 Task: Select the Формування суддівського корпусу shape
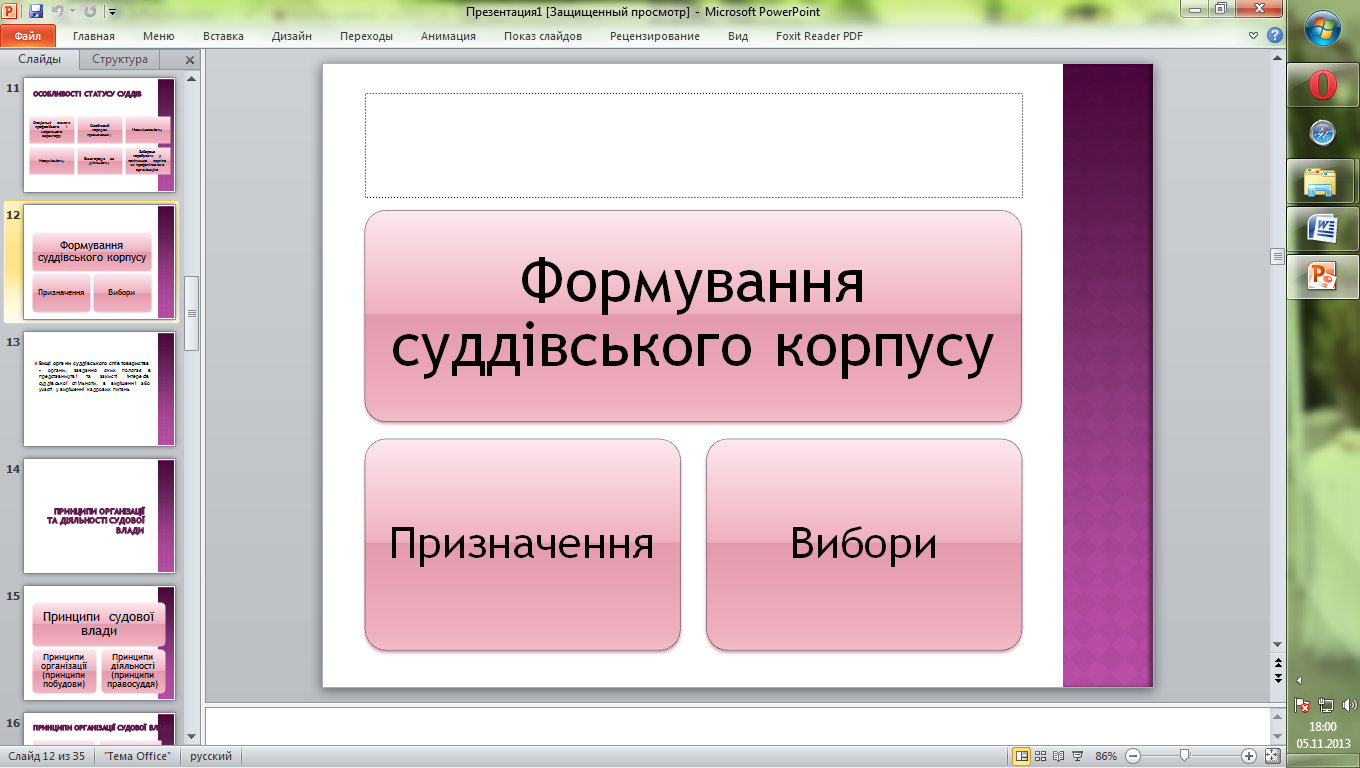click(693, 316)
